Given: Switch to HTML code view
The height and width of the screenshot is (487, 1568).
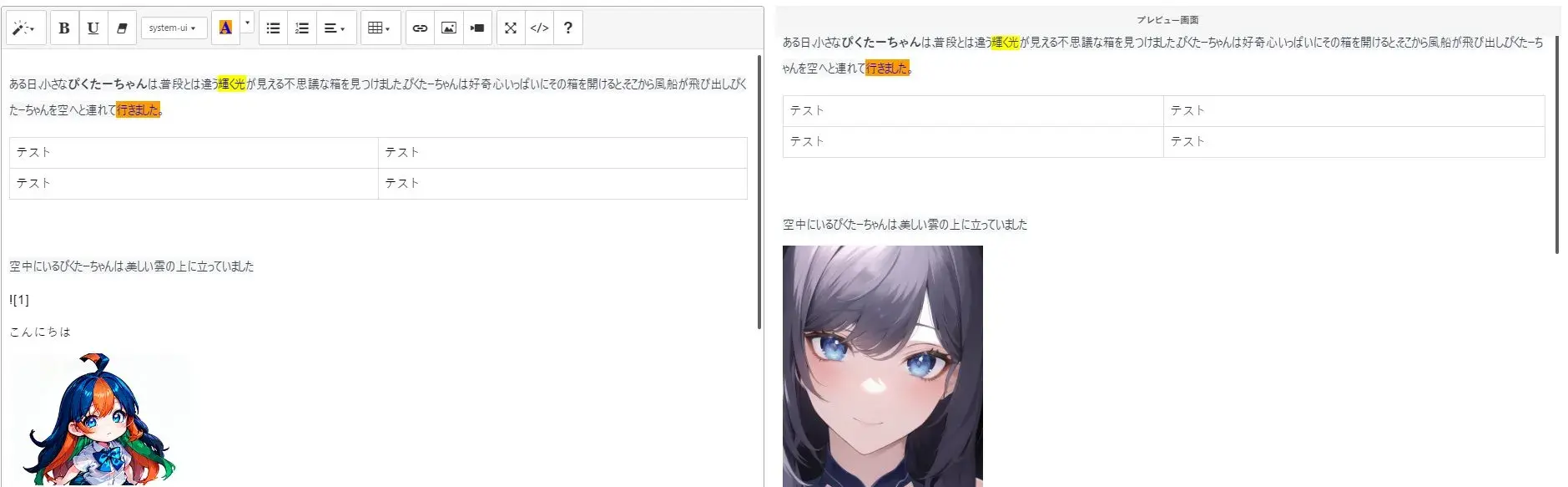Looking at the screenshot, I should (540, 28).
